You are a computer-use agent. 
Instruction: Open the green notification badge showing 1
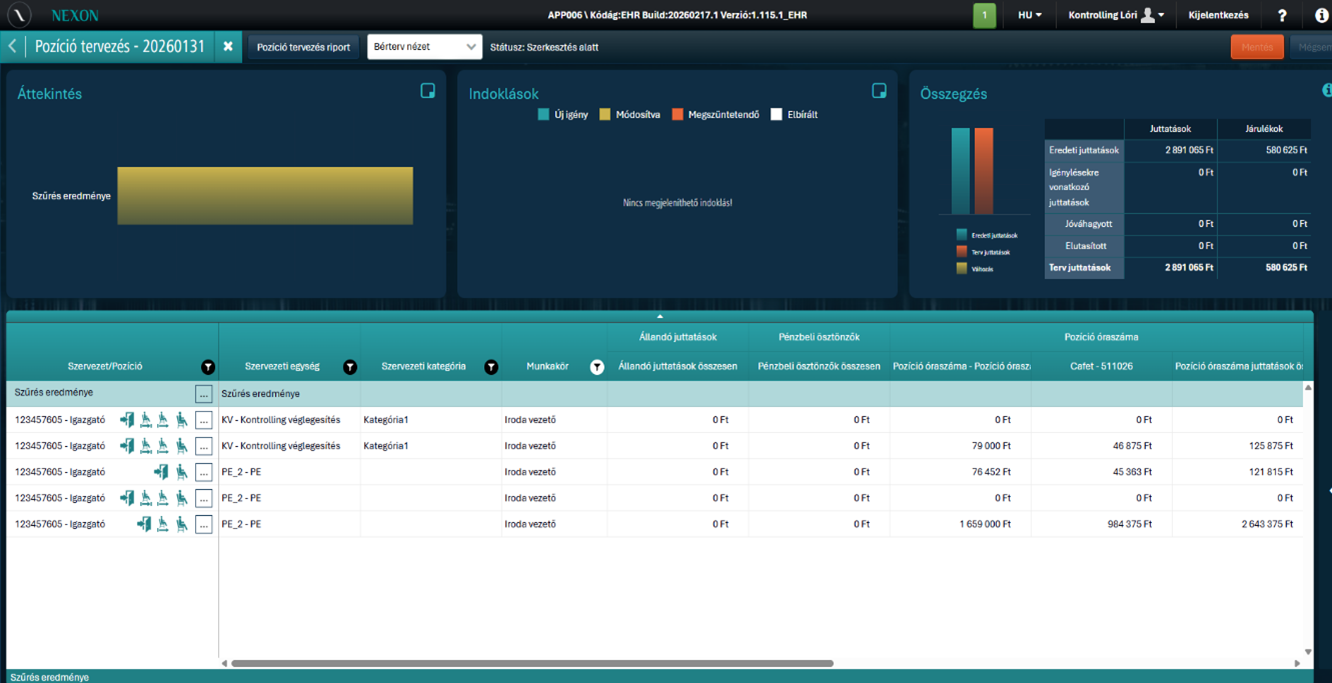984,16
